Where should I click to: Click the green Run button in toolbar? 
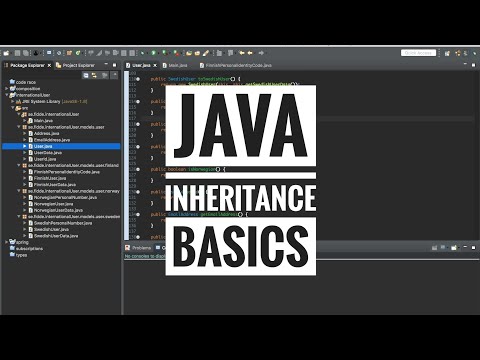[x=153, y=53]
